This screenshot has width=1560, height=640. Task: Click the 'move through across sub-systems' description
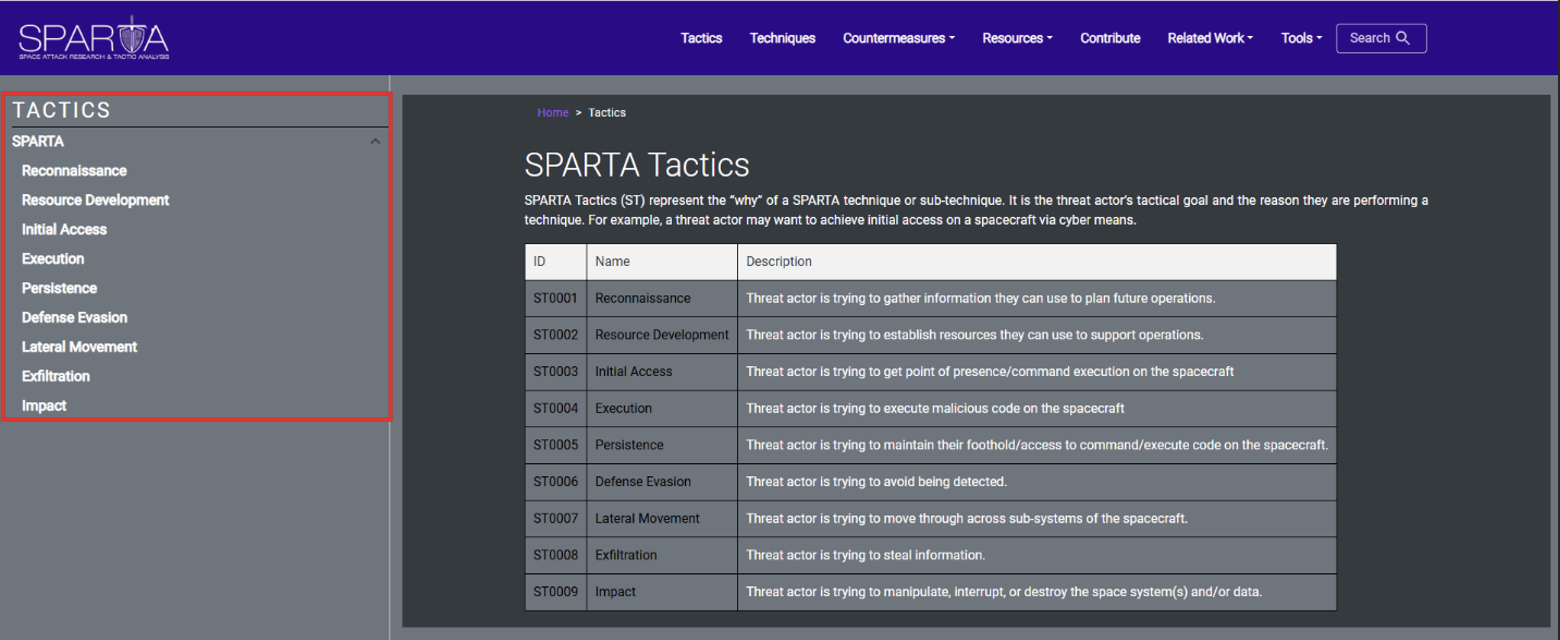[x=1037, y=518]
